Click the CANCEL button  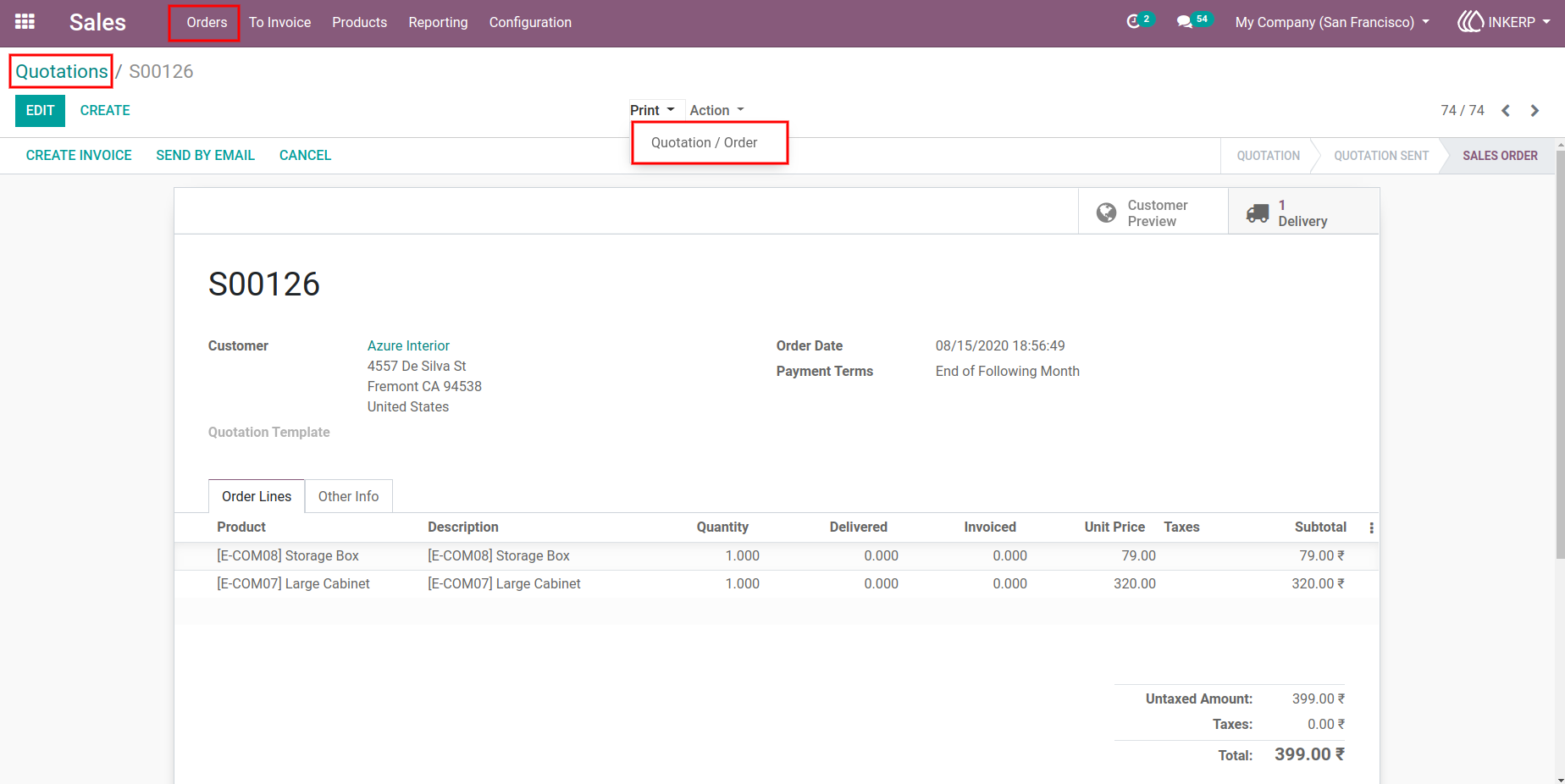(305, 156)
